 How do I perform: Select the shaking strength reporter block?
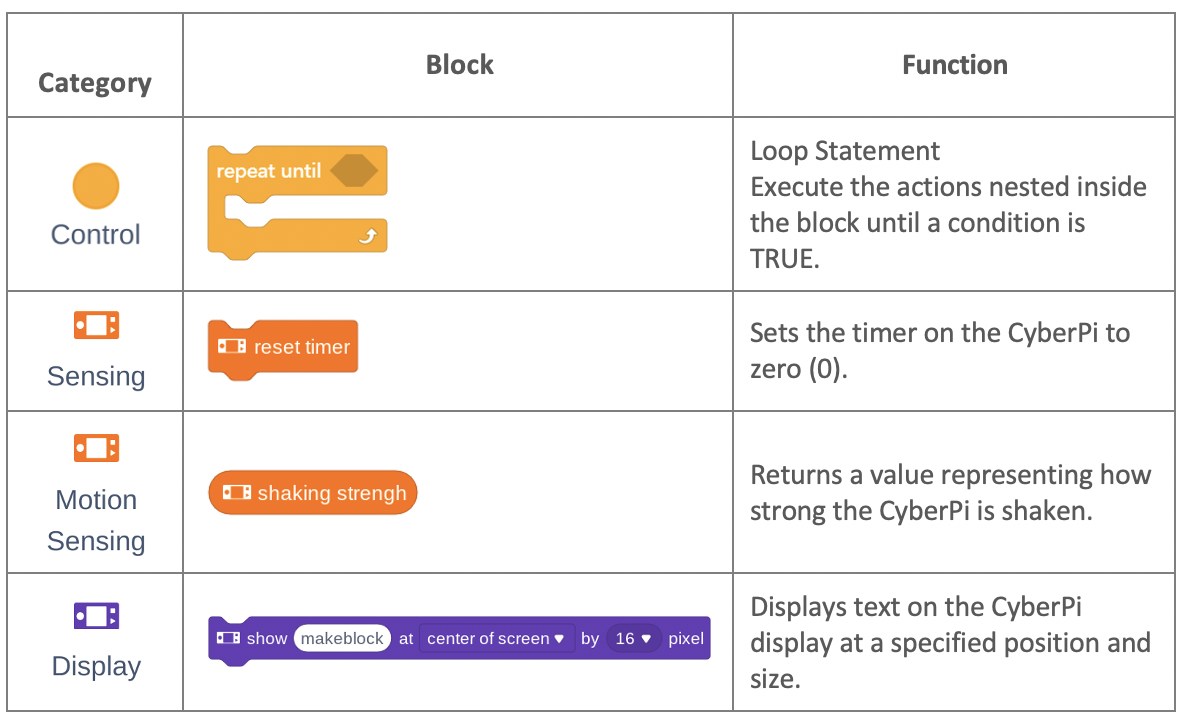point(313,492)
